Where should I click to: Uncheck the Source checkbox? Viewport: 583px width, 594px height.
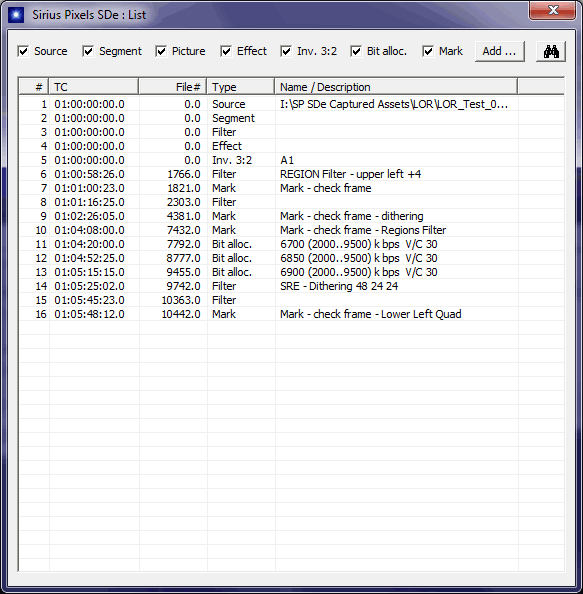pyautogui.click(x=23, y=51)
